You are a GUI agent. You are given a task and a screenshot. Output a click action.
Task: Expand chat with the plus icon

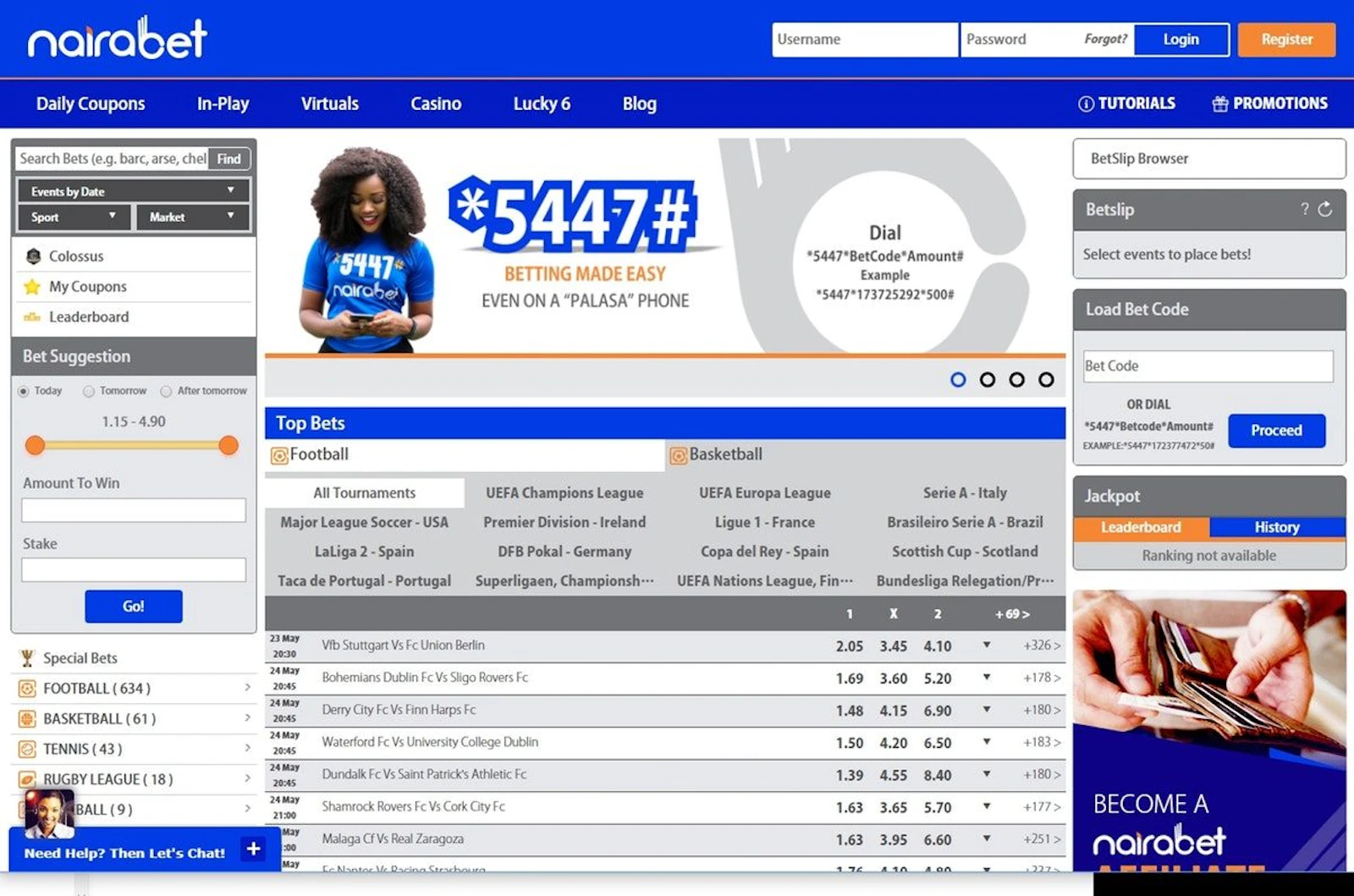[x=253, y=849]
